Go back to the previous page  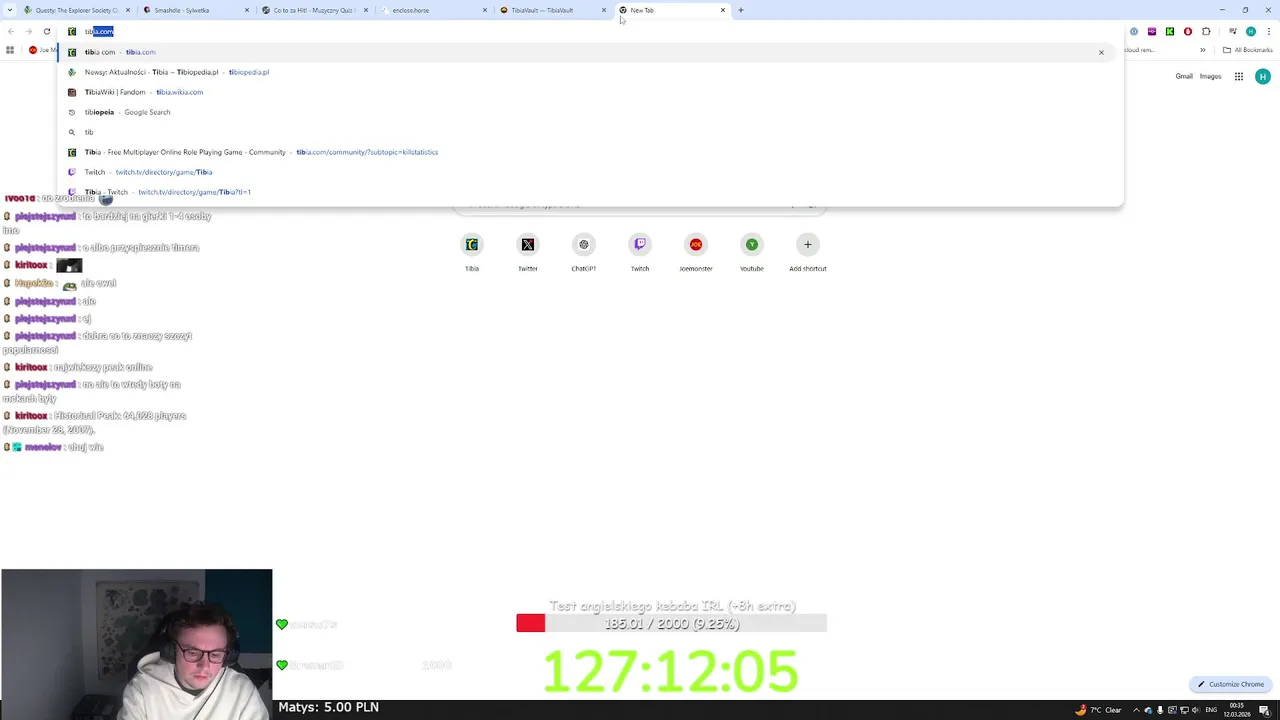click(x=11, y=31)
